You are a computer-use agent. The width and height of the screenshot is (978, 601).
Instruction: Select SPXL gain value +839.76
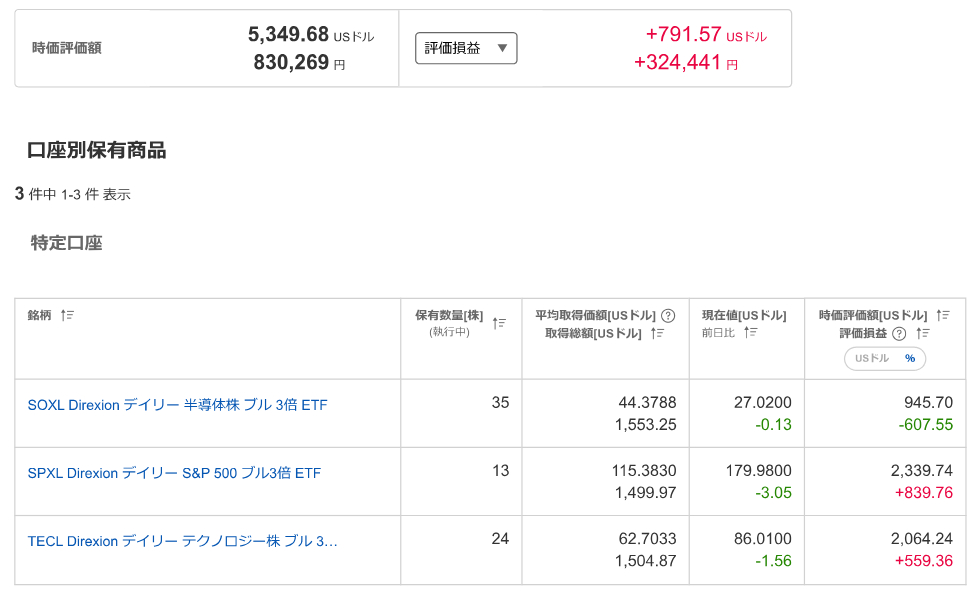click(924, 493)
